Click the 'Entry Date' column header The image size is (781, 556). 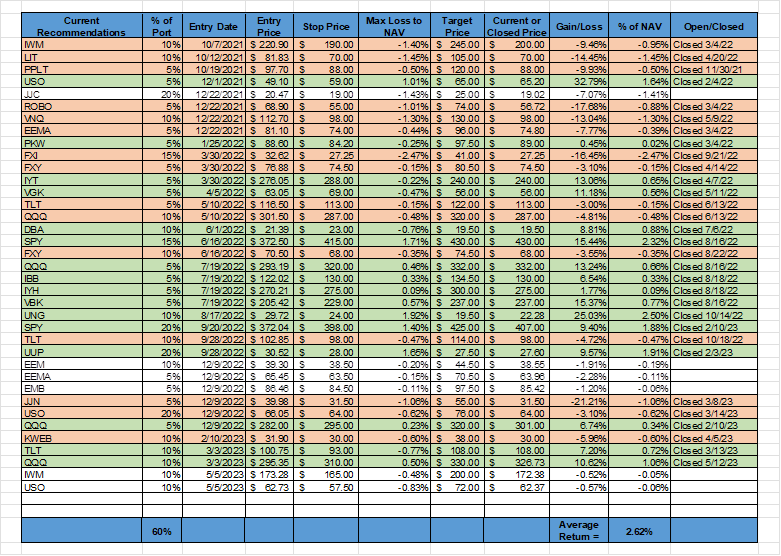coord(213,26)
